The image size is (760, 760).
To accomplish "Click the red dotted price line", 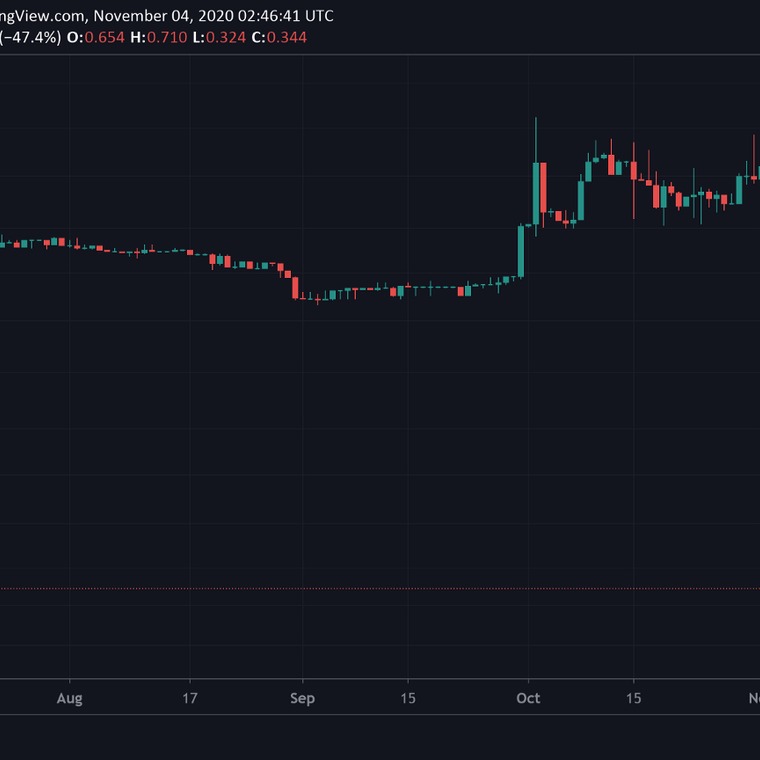I will coord(380,588).
